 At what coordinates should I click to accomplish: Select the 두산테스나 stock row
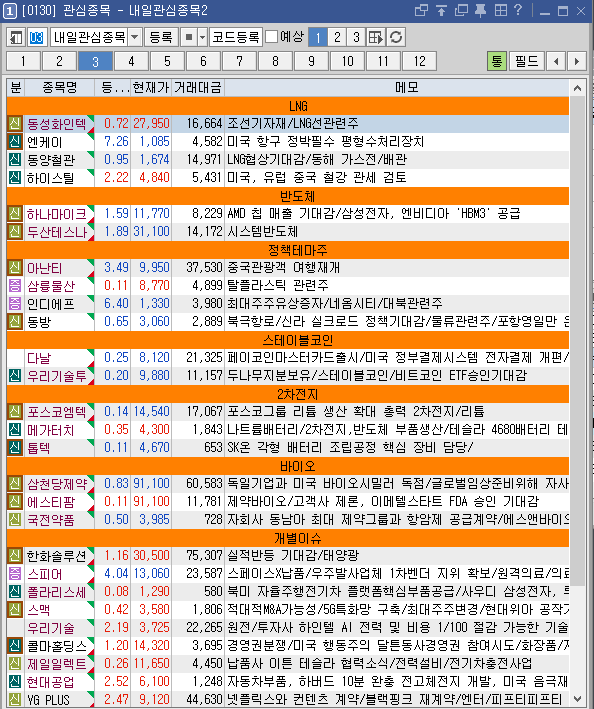click(x=288, y=232)
